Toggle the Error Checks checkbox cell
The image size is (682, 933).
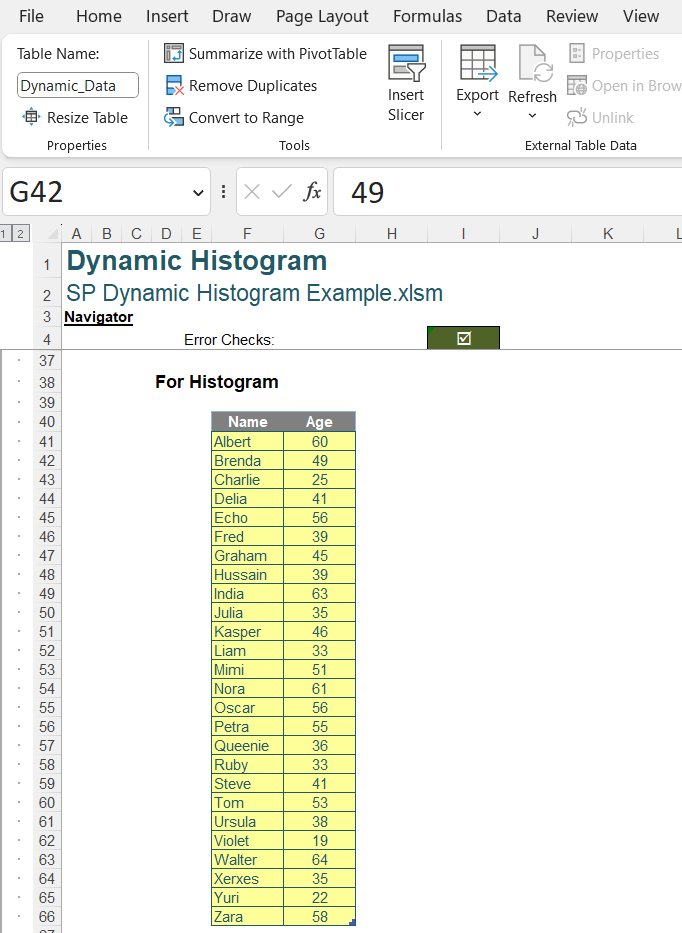[x=463, y=339]
